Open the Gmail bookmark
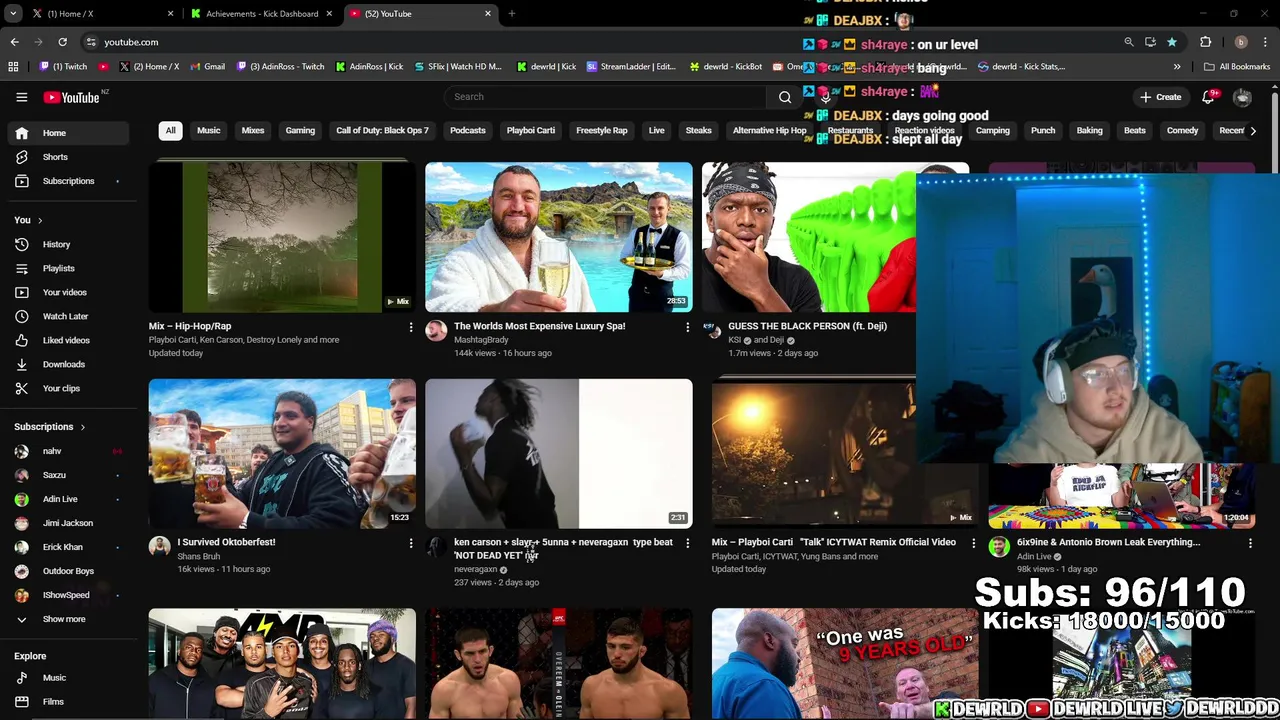 point(207,67)
